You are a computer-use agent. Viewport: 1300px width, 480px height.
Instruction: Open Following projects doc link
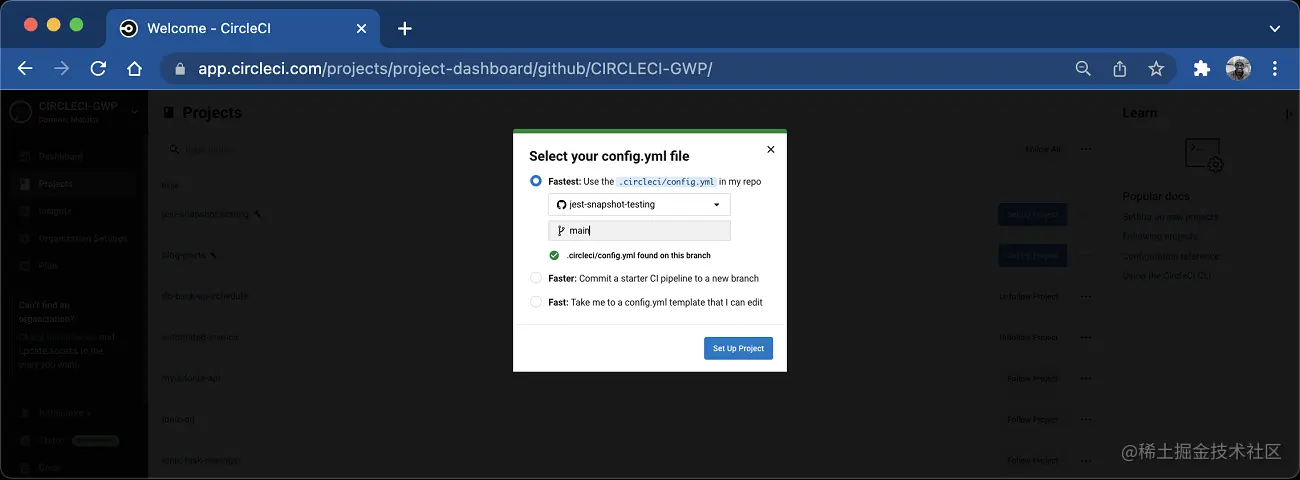1160,237
